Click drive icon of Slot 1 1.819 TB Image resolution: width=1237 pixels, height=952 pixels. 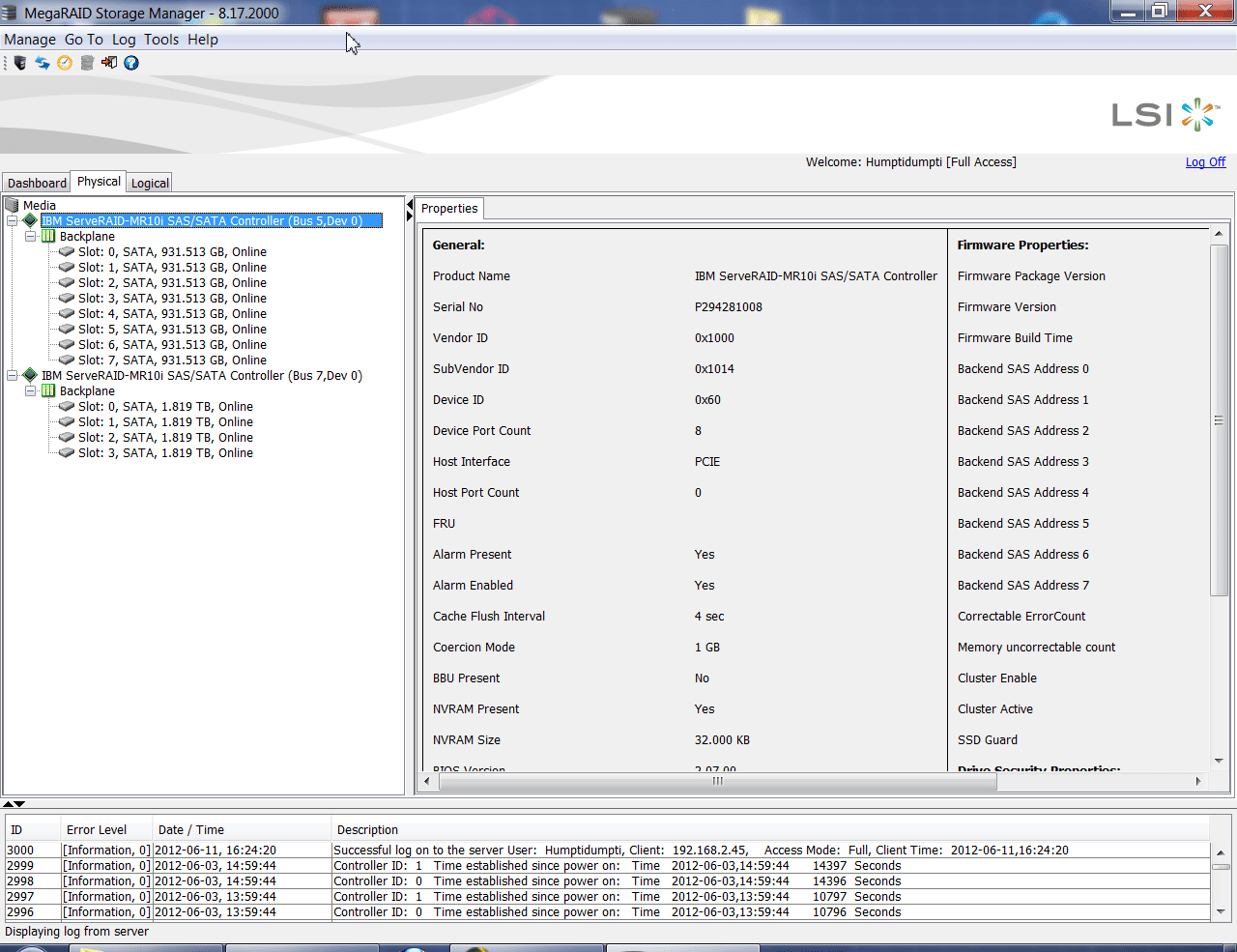[x=67, y=421]
